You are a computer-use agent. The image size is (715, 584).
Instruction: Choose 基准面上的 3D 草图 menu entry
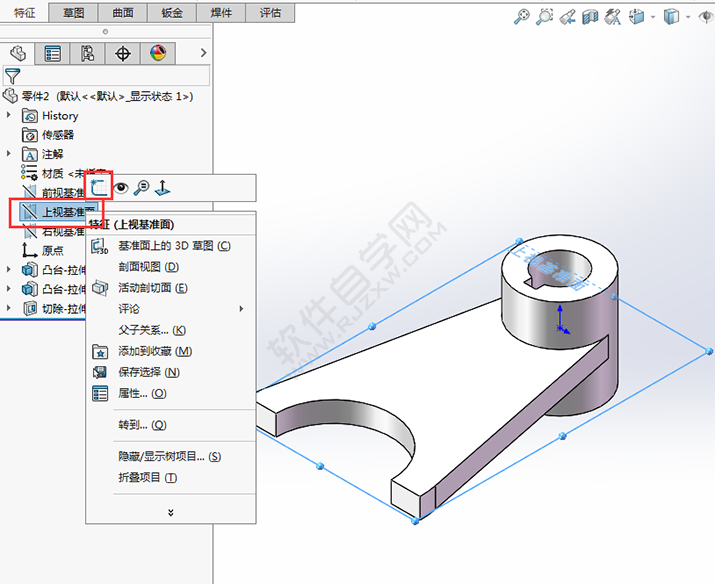click(171, 246)
